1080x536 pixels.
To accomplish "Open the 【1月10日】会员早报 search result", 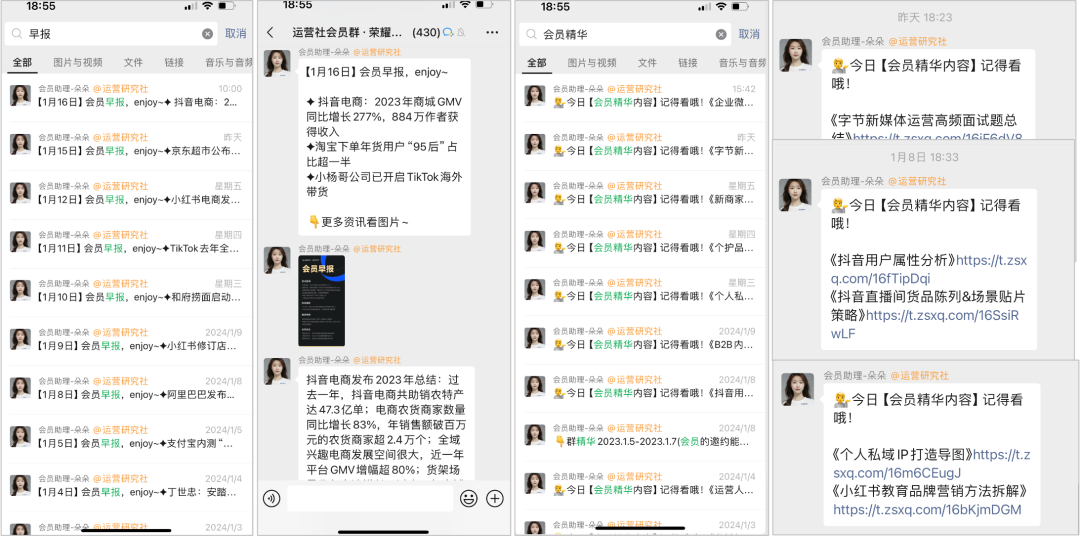I will tap(127, 291).
